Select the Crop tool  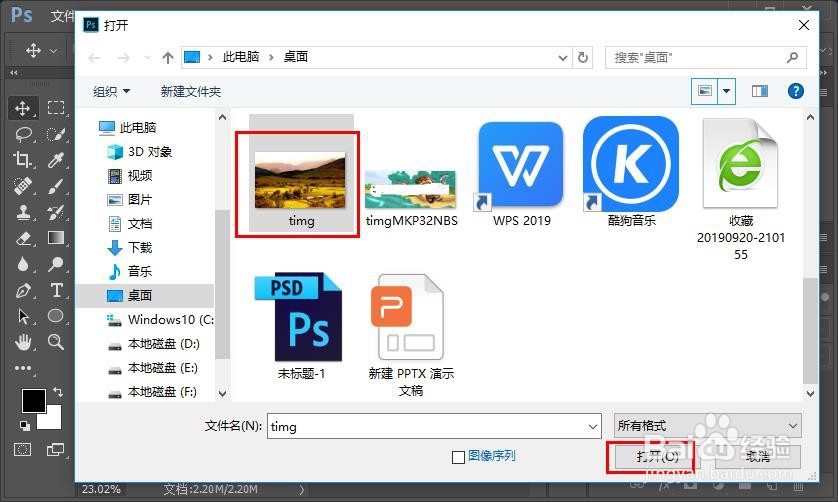pyautogui.click(x=23, y=159)
